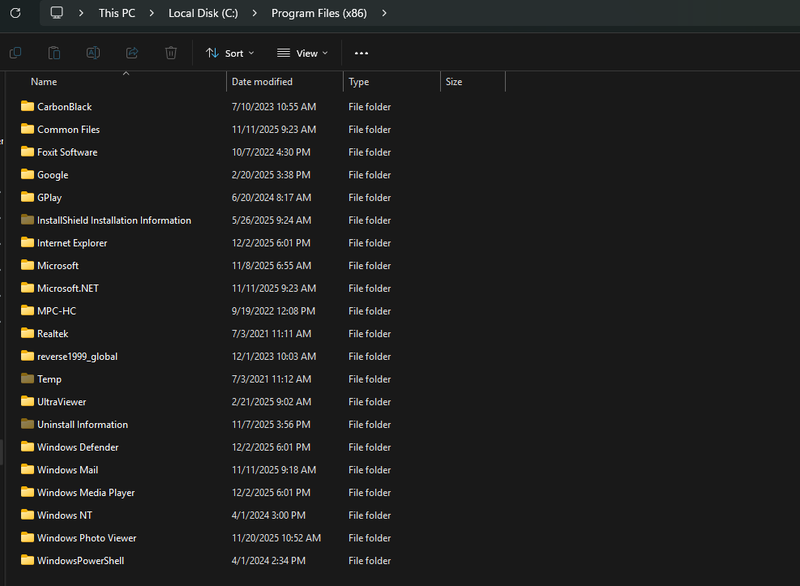800x586 pixels.
Task: Click the date 2/20/2025 3:38 PM
Action: (x=271, y=175)
